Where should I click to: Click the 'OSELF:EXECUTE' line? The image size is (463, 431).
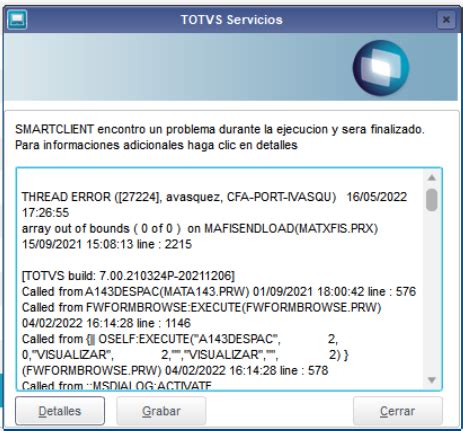pos(180,339)
